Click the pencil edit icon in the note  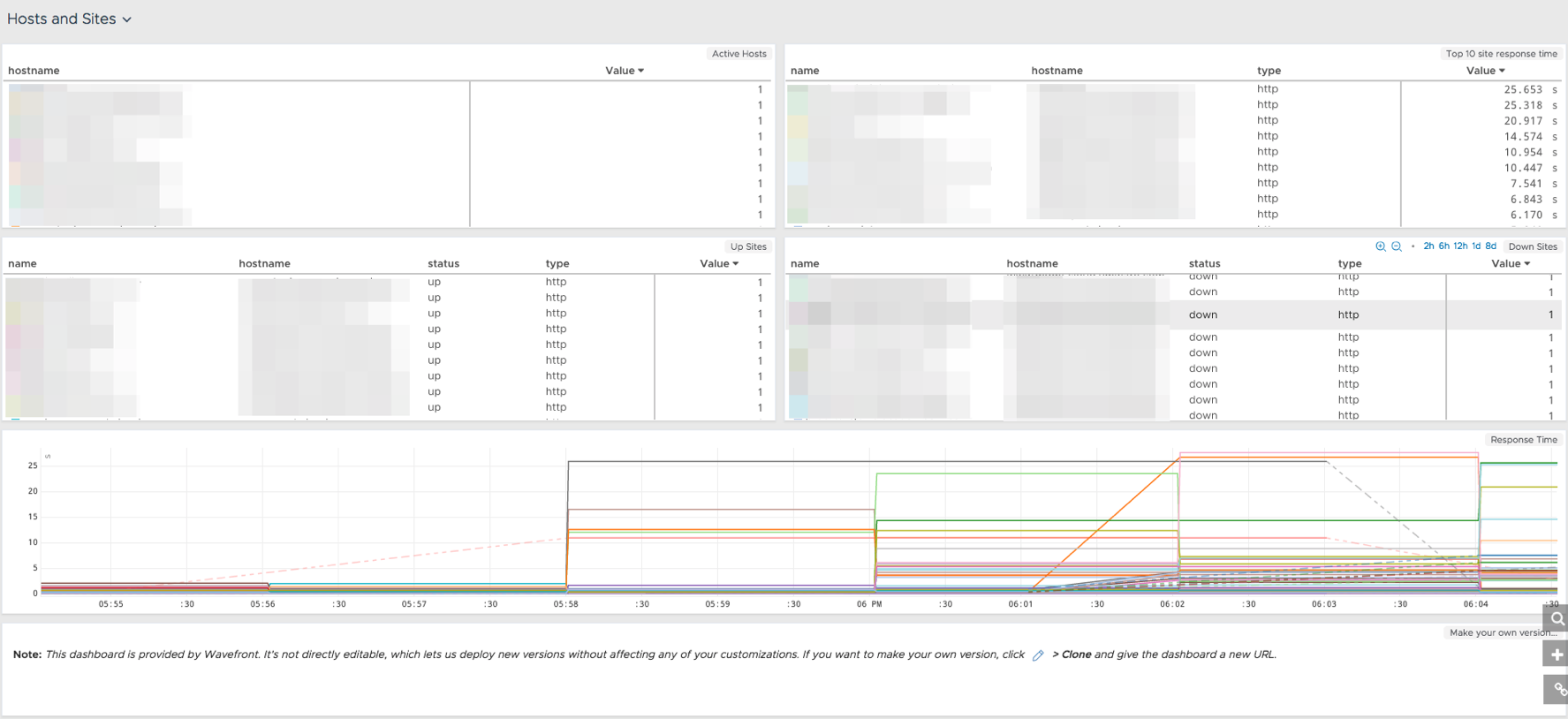[1038, 655]
